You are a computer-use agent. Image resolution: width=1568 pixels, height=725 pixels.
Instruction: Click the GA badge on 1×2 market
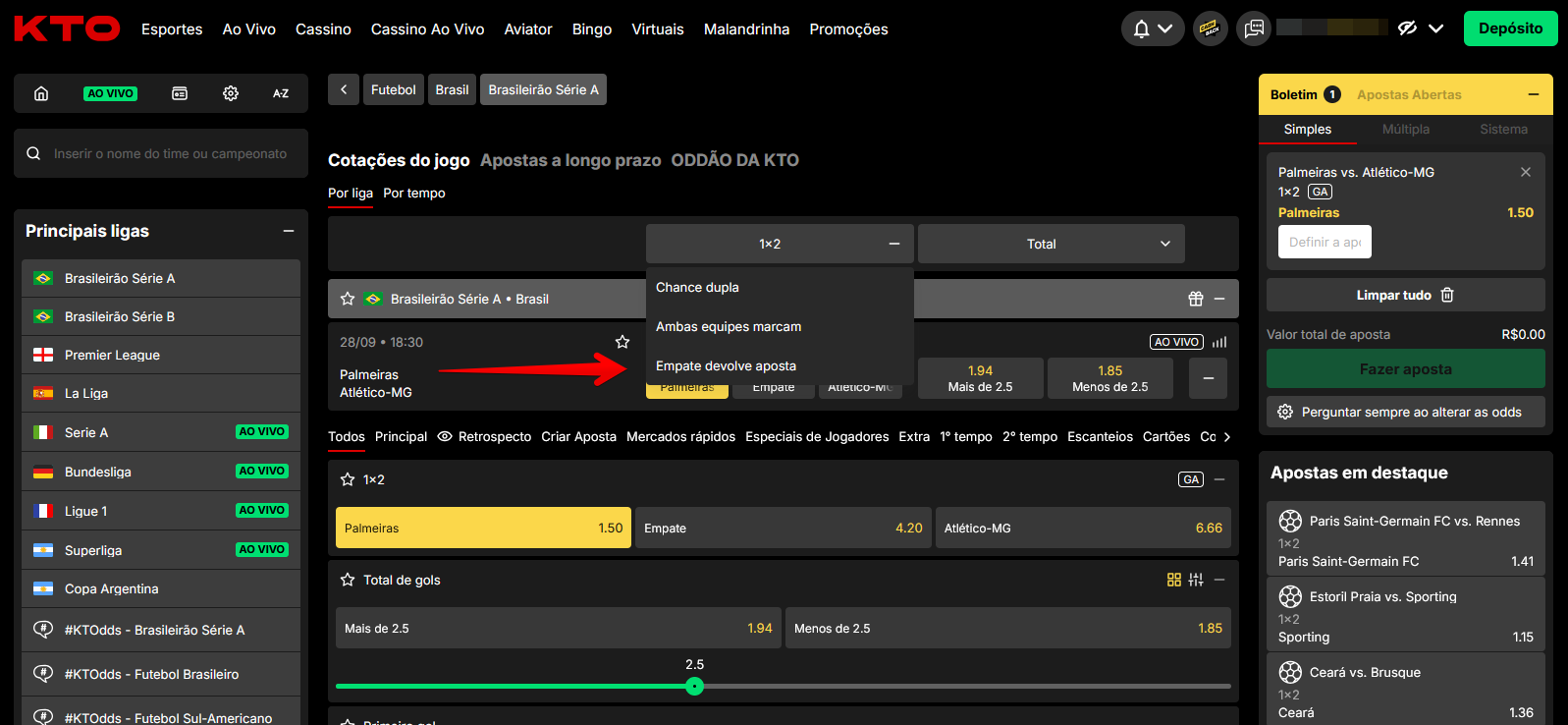1191,479
